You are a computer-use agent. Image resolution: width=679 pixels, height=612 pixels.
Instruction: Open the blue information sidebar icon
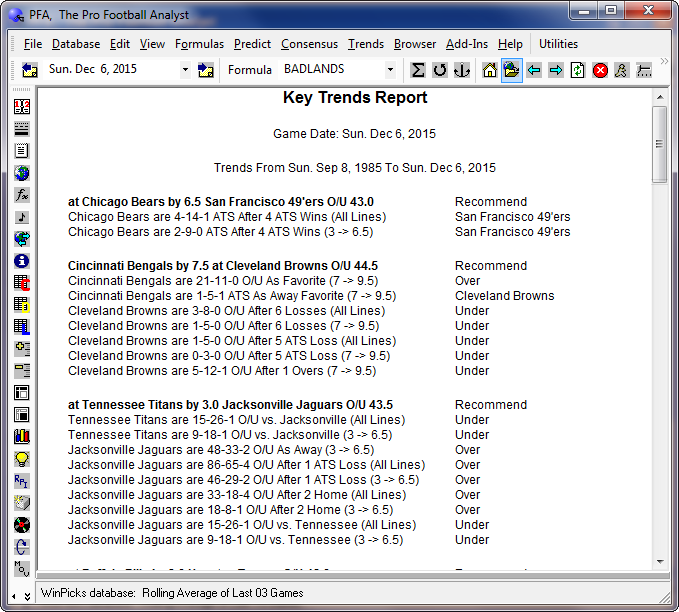(22, 261)
